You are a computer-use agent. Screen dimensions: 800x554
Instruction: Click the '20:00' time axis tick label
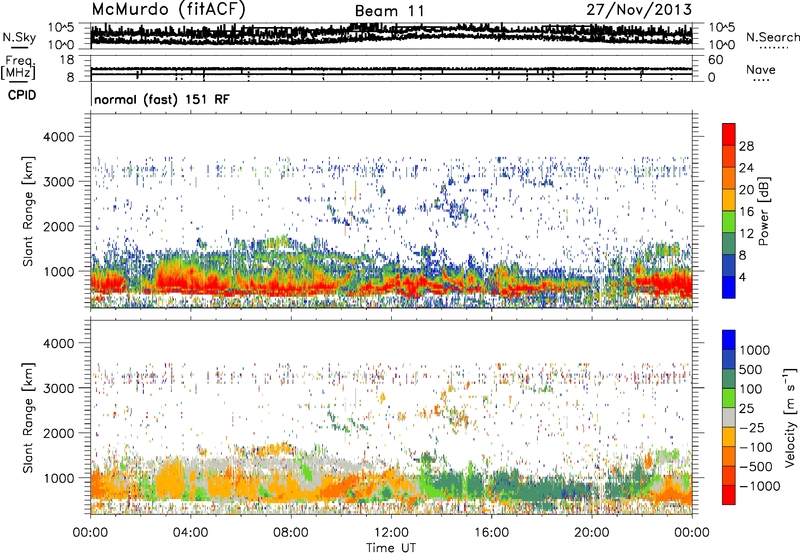pyautogui.click(x=591, y=533)
